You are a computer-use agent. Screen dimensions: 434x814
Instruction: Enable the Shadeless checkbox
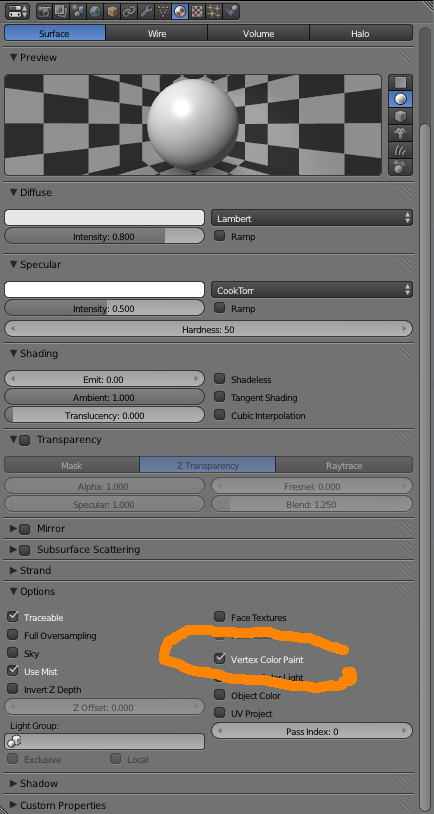pyautogui.click(x=220, y=379)
